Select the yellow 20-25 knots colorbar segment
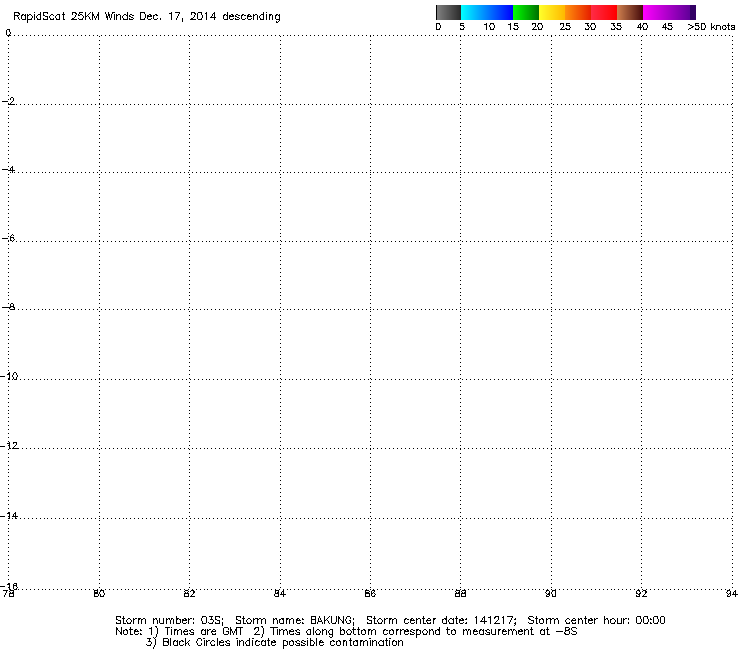 [x=552, y=12]
